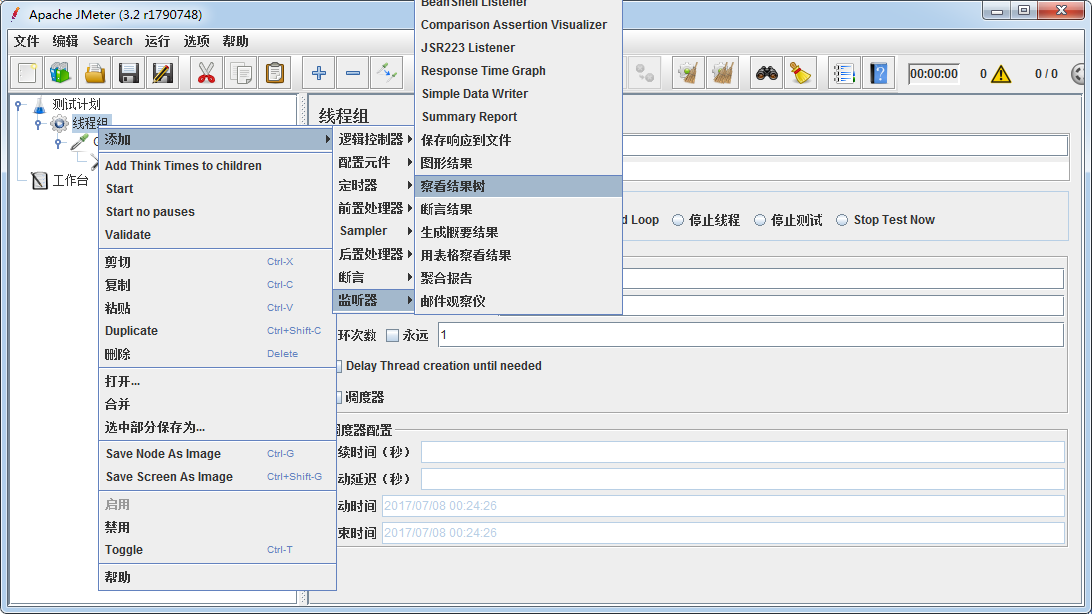Choose 用表格察看结果 listener
The height and width of the screenshot is (614, 1092).
(x=519, y=255)
